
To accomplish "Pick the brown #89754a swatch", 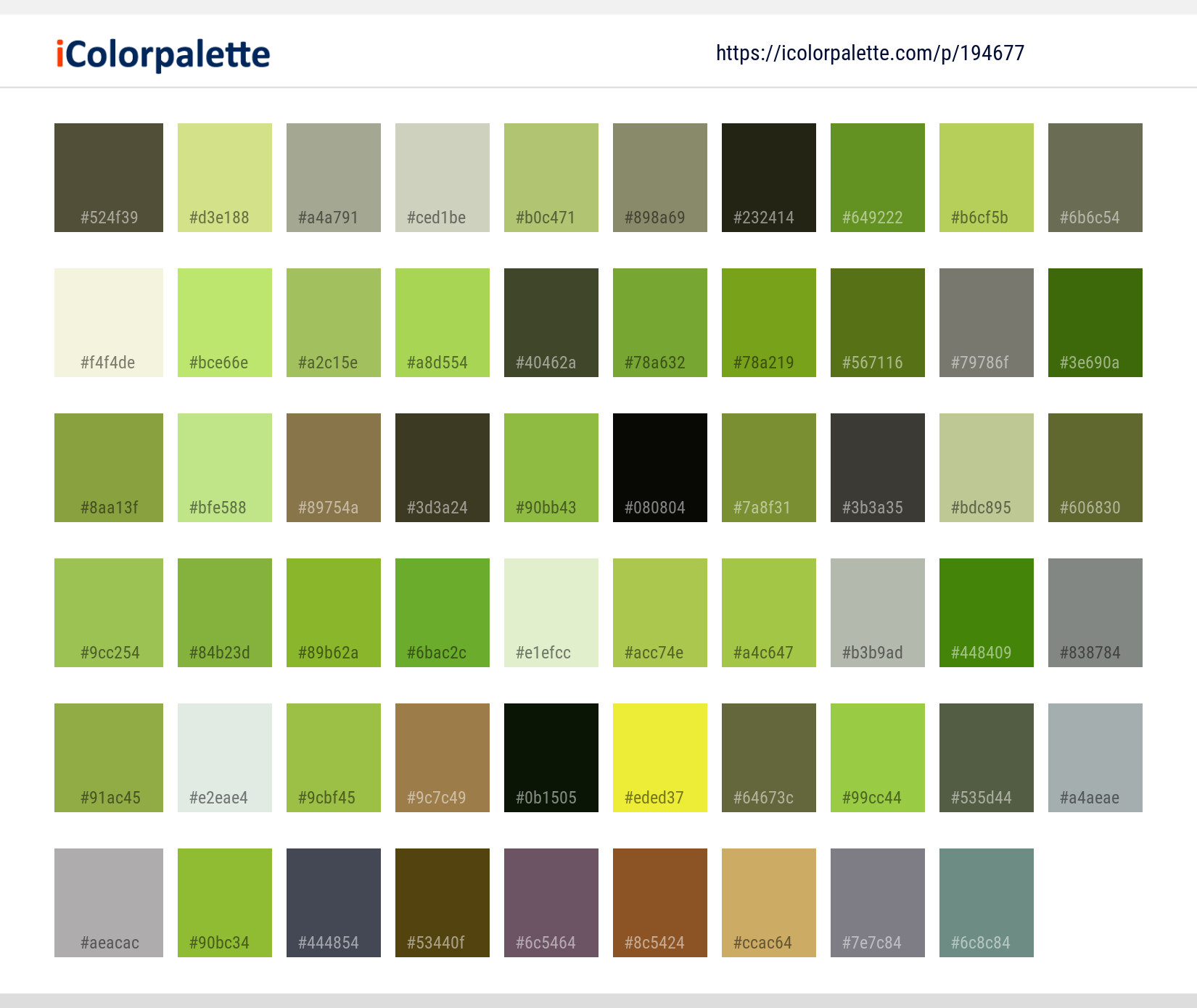I will (x=334, y=468).
